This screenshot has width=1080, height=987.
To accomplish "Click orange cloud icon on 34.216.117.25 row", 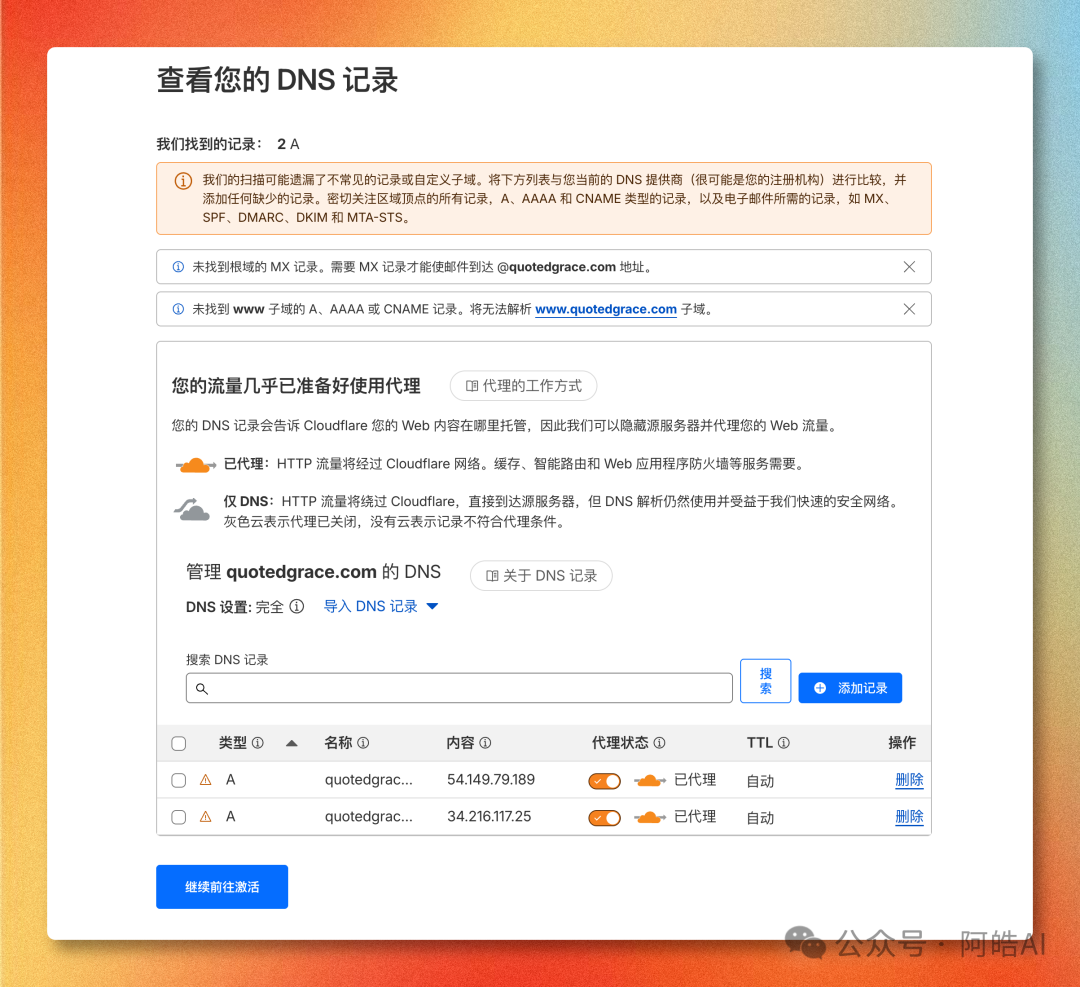I will (650, 818).
